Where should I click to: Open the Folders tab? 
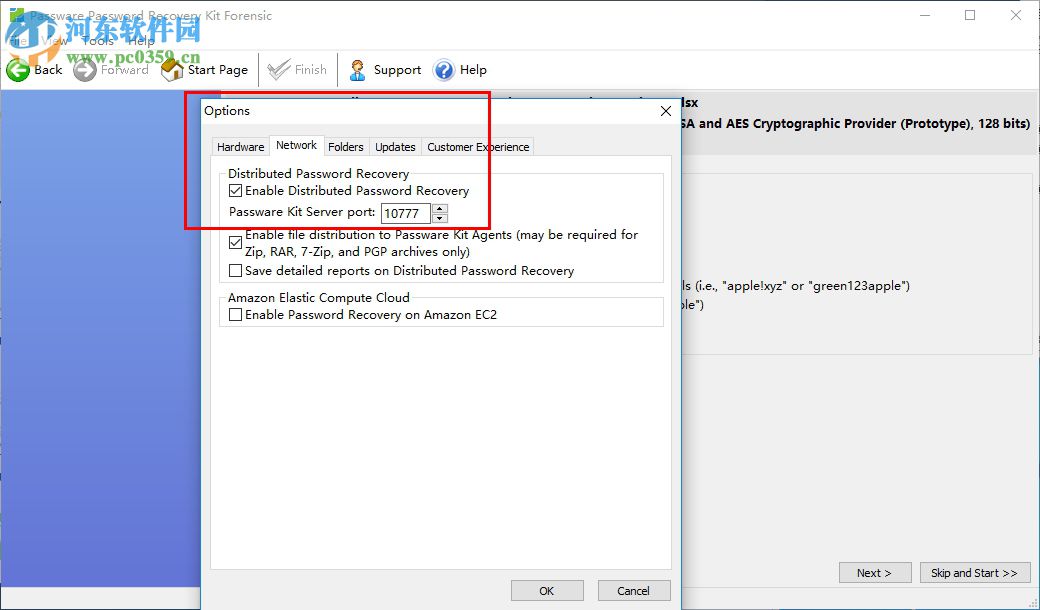tap(346, 147)
